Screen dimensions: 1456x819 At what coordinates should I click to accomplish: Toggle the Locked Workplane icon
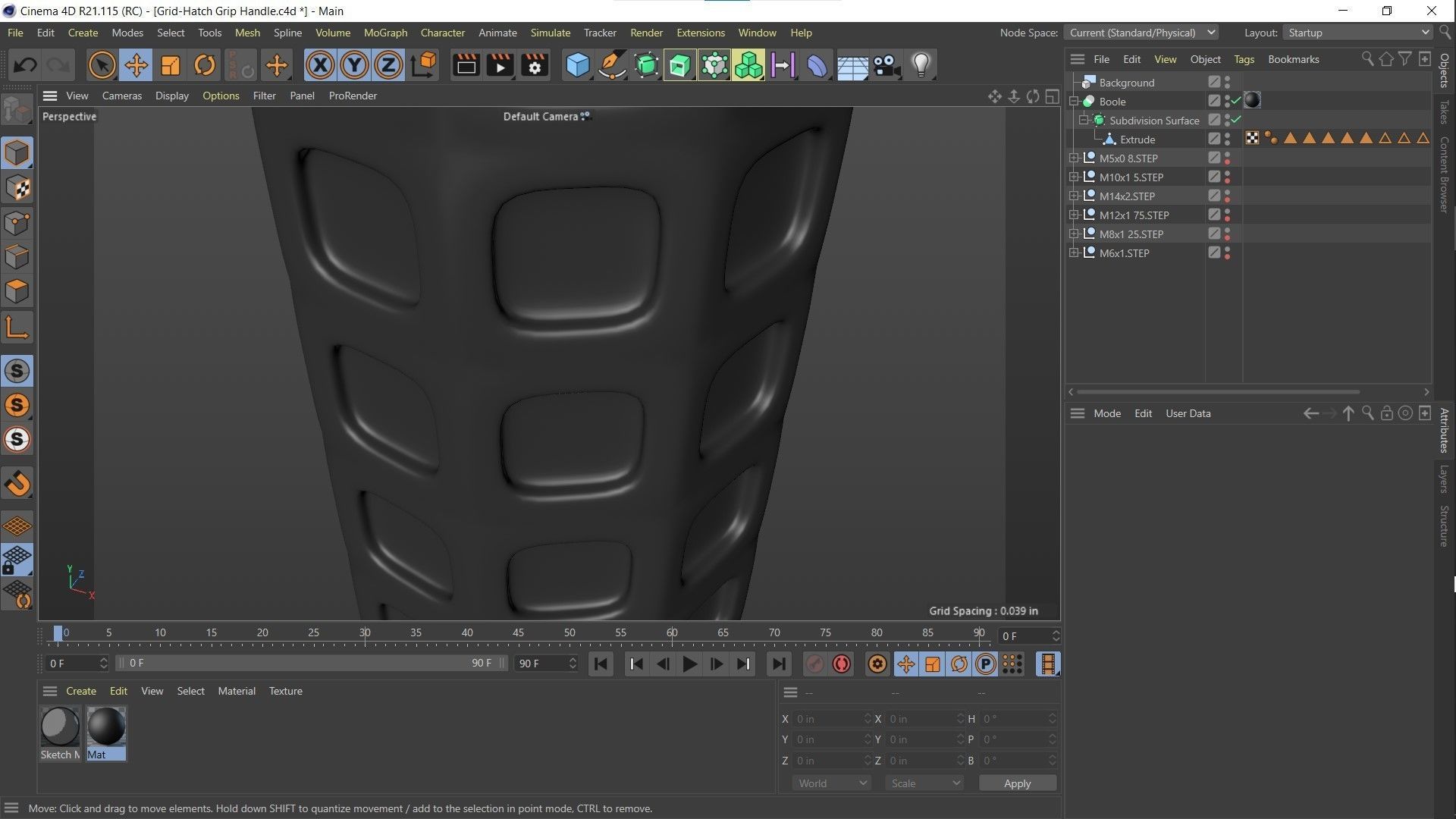pos(17,560)
